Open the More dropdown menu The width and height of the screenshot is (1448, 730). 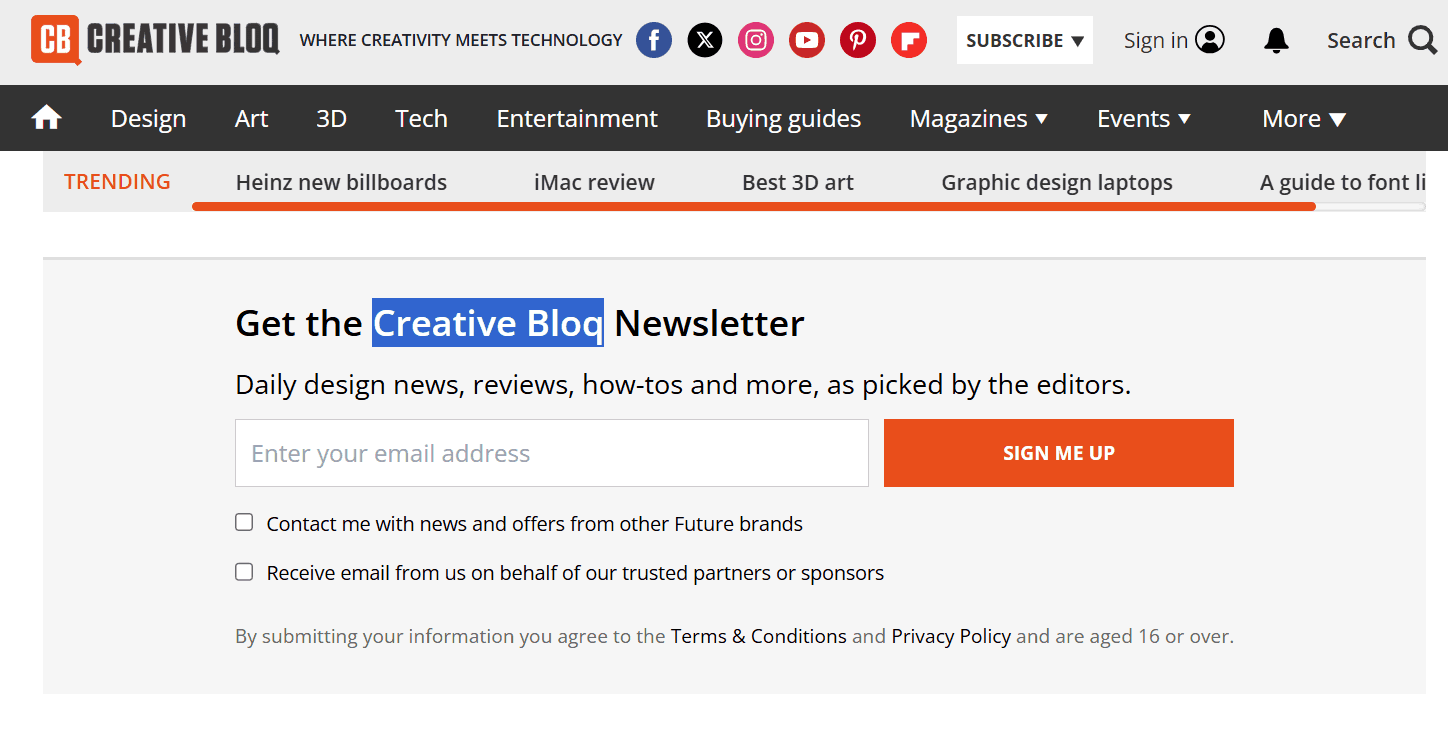tap(1304, 118)
